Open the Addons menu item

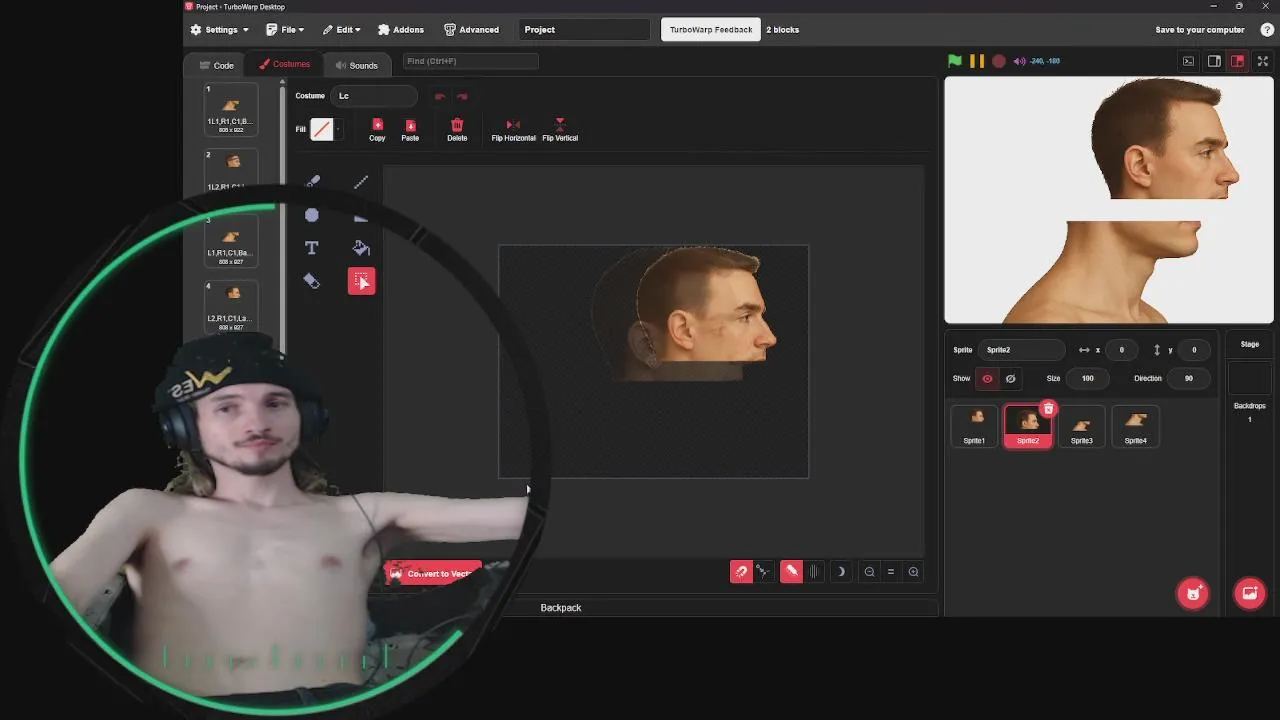[x=400, y=30]
